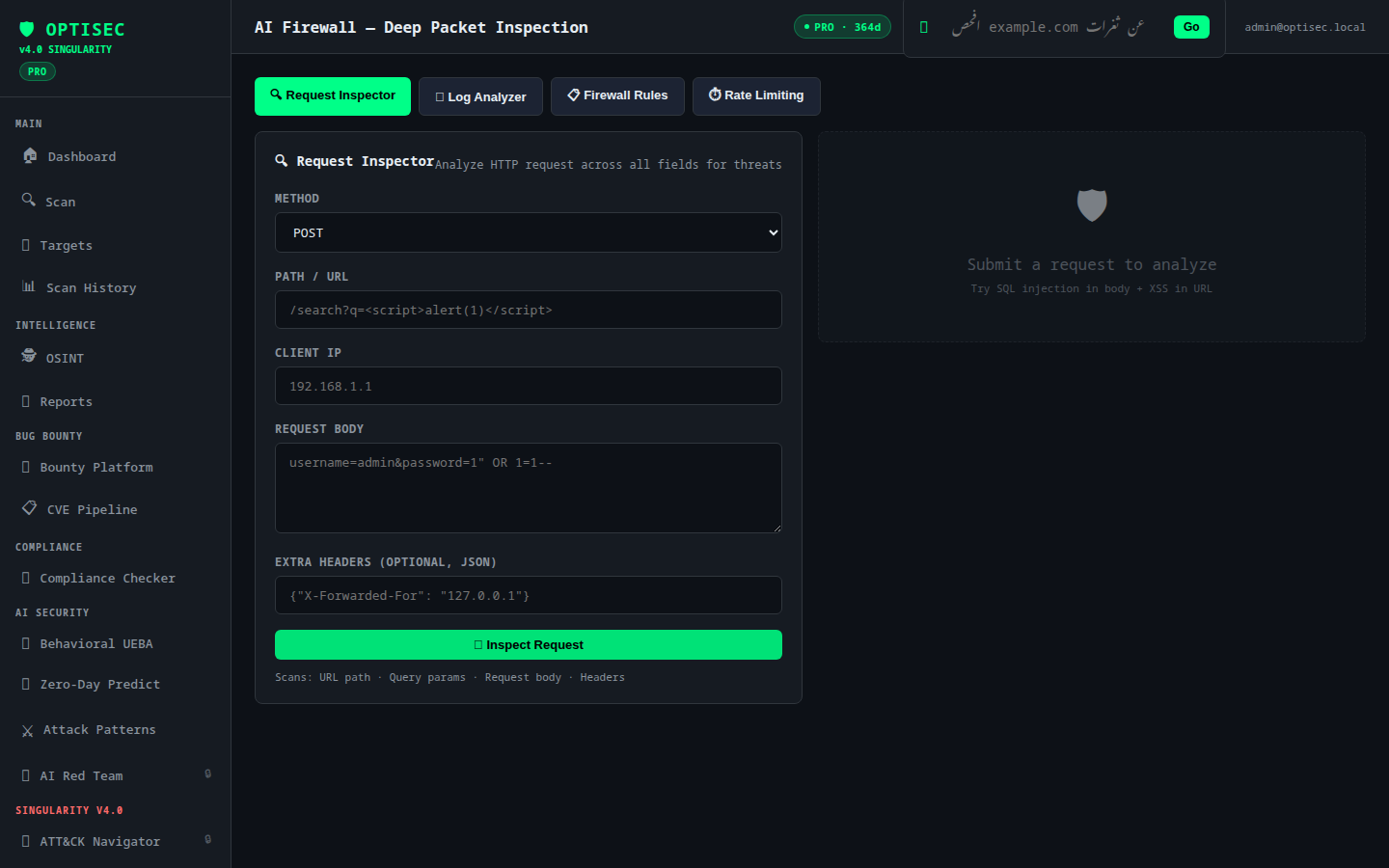Viewport: 1389px width, 868px height.
Task: Click the CVE Pipeline tag icon
Action: (30, 507)
